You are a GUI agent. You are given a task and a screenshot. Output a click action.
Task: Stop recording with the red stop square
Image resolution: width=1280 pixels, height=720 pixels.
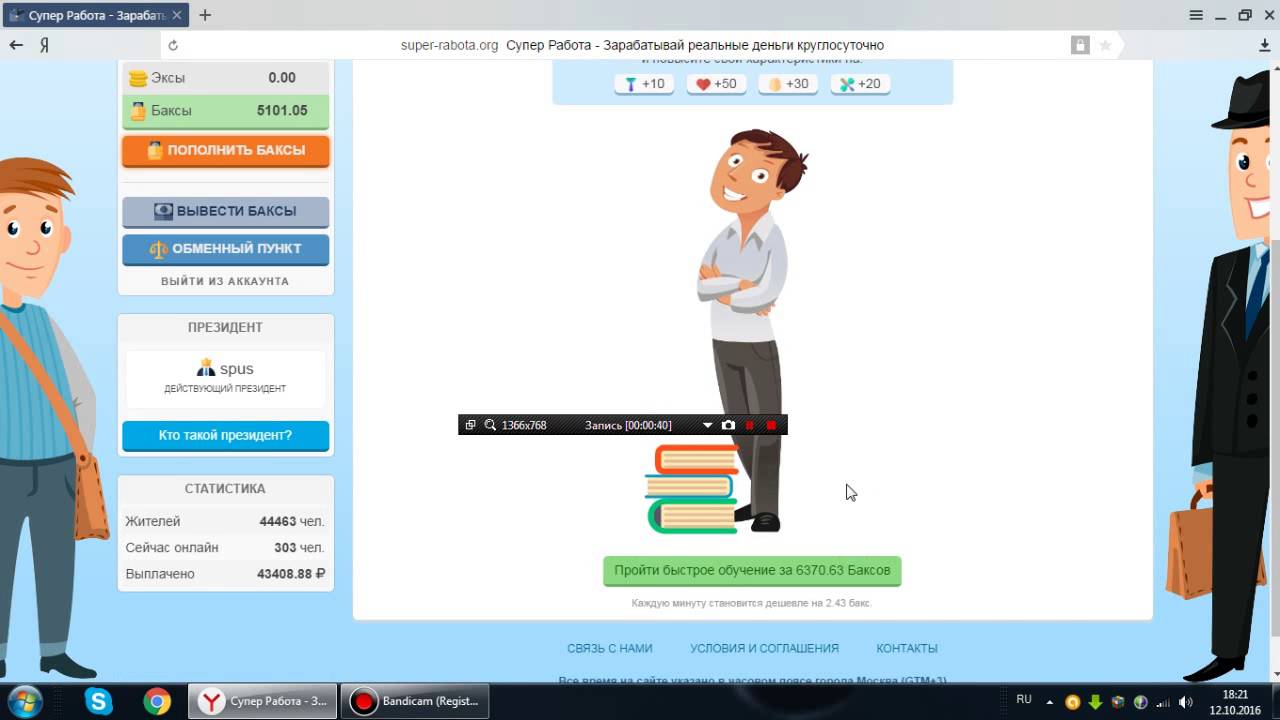tap(771, 425)
